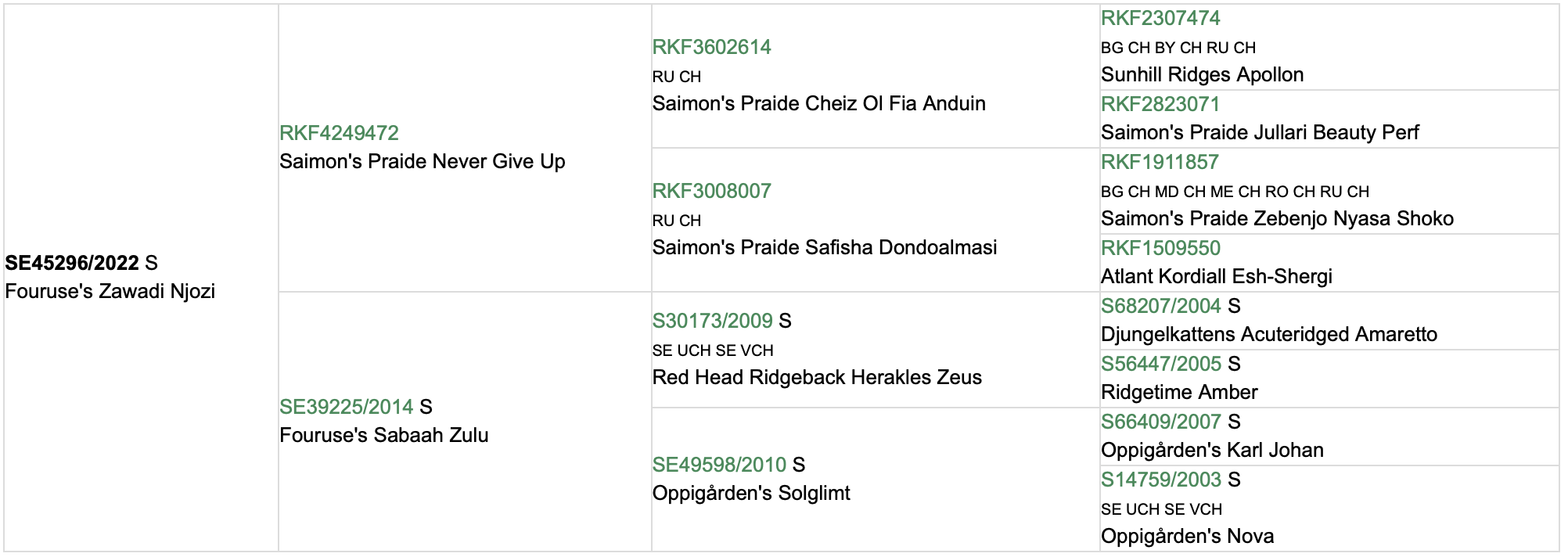This screenshot has height=557, width=1568.
Task: Open registration link RKF3602614
Action: tap(711, 47)
